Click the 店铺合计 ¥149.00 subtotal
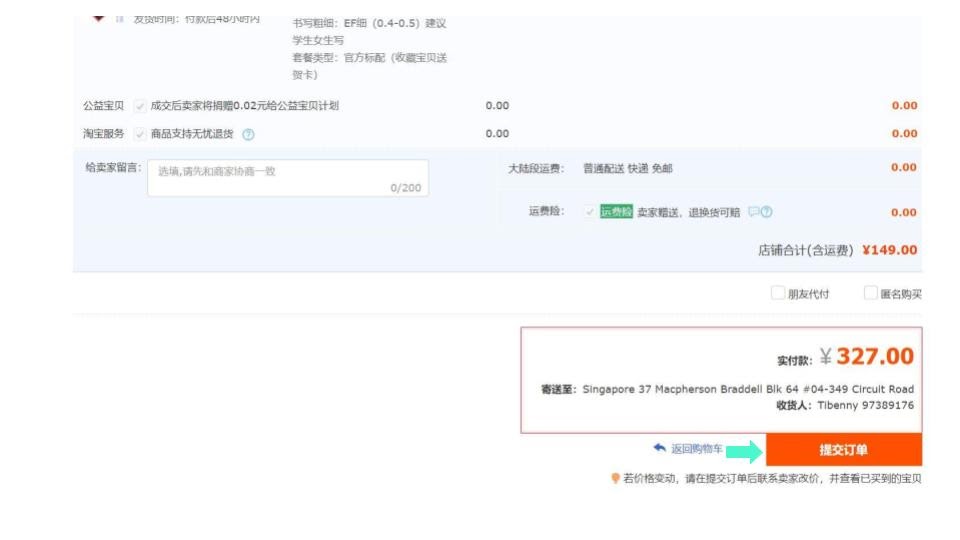 click(x=889, y=251)
